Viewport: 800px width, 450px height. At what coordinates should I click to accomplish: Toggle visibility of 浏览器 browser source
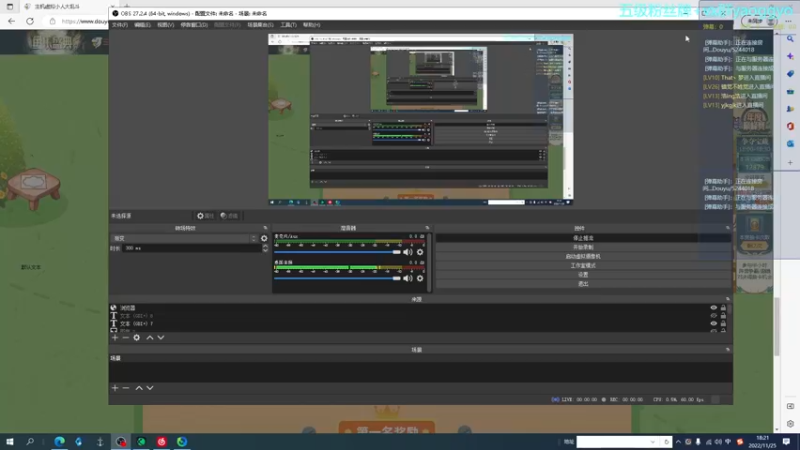713,308
